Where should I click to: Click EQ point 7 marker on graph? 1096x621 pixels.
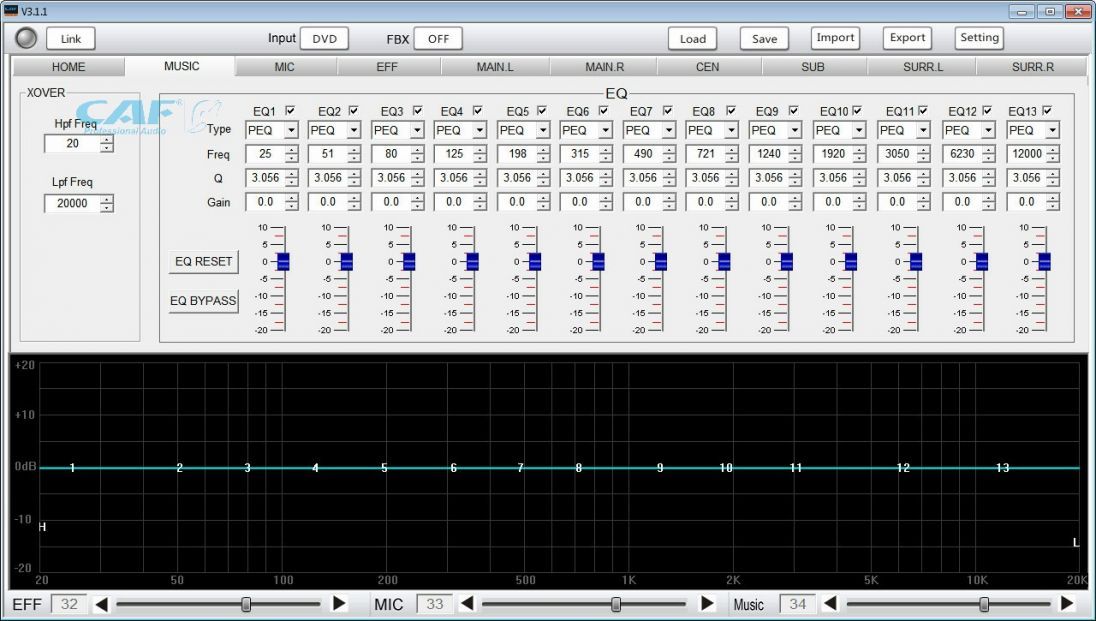tap(520, 468)
